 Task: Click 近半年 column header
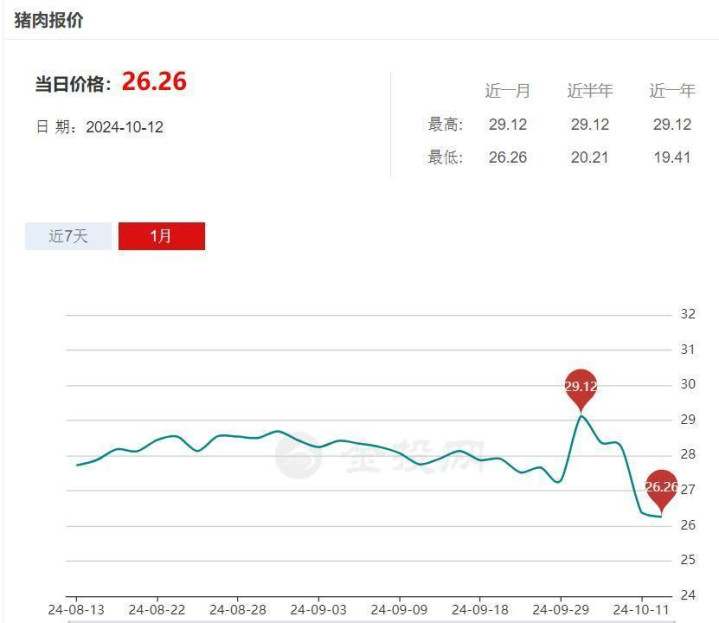coord(590,91)
